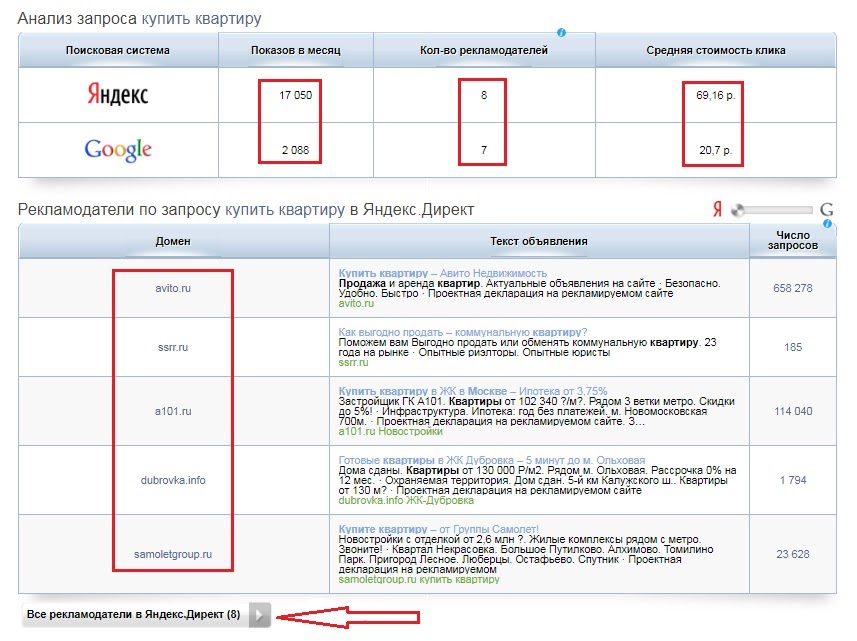Click the green a101.ru Новостройки URL
Screen dimensions: 857x641
pos(390,431)
